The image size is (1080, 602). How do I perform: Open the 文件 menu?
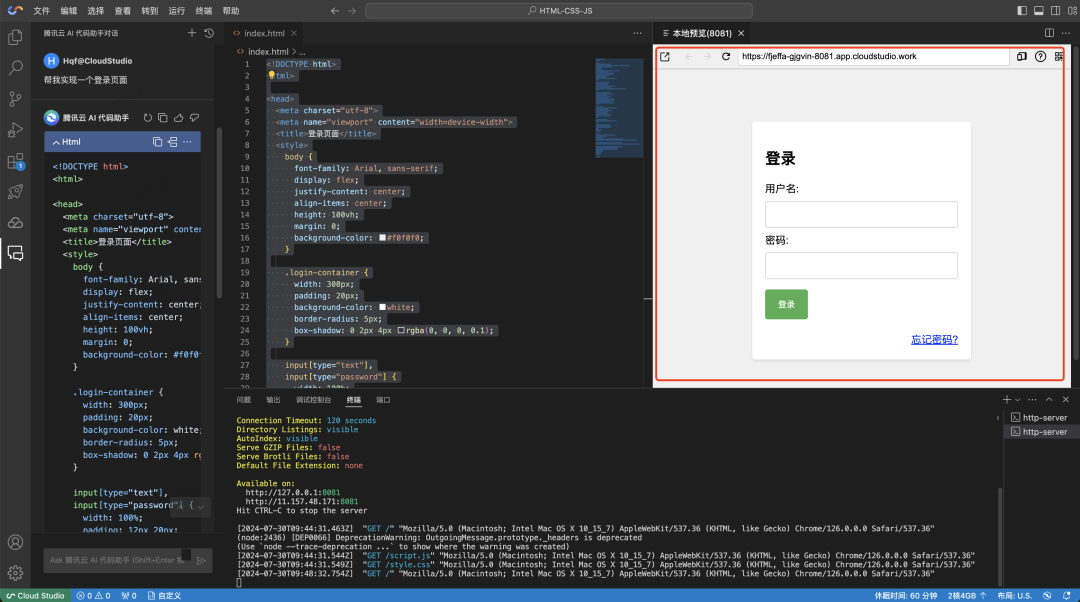[41, 11]
